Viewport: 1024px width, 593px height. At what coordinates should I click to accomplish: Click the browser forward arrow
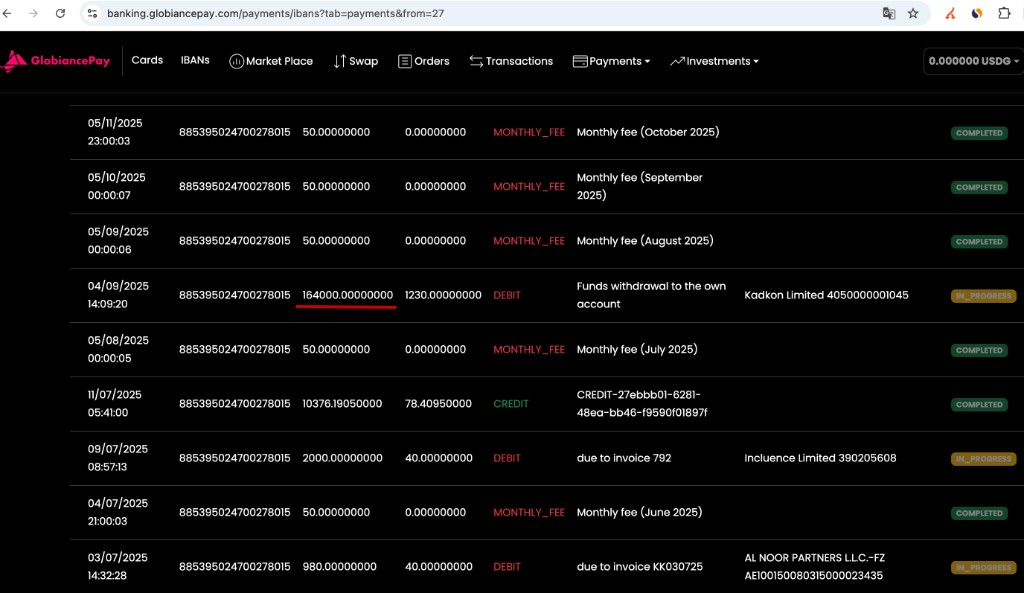coord(33,13)
